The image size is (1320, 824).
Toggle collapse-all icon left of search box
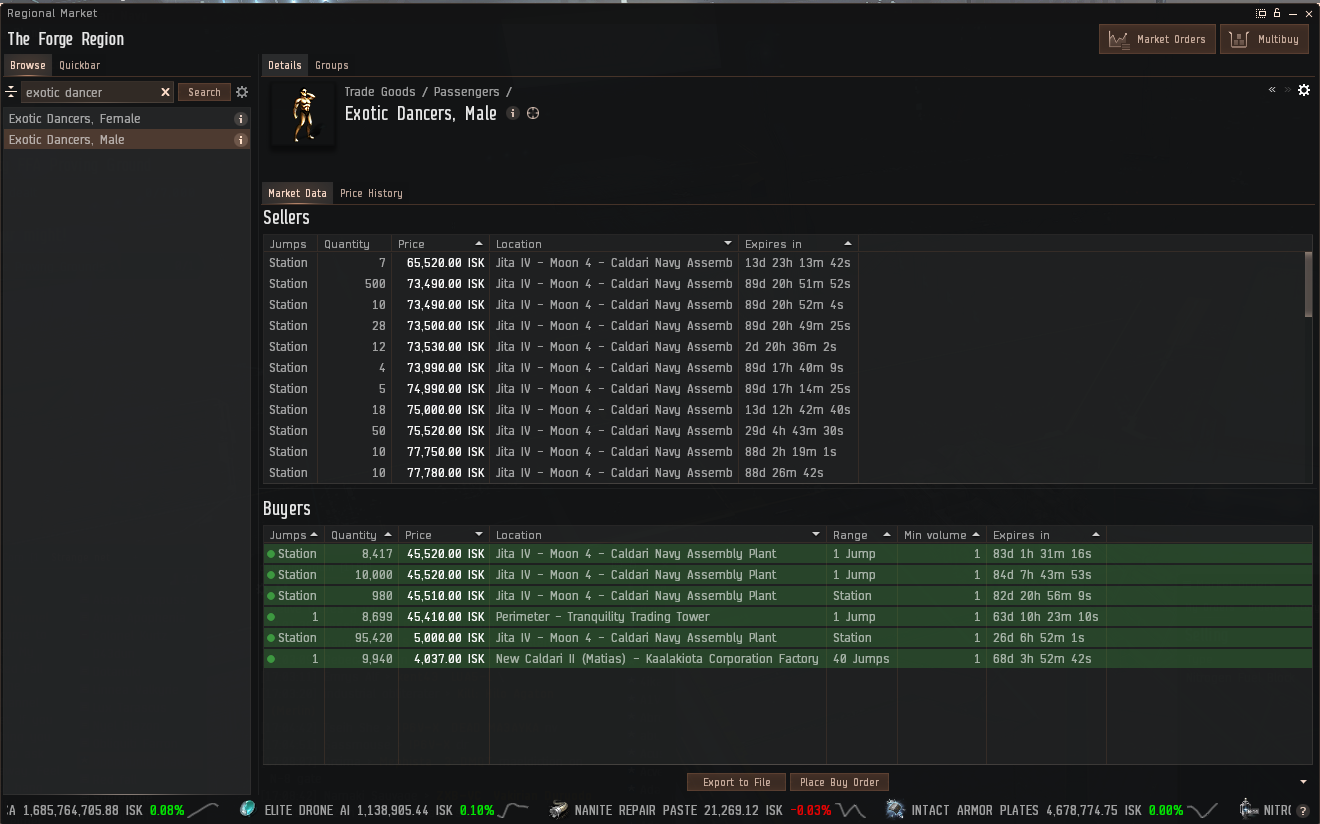point(12,92)
